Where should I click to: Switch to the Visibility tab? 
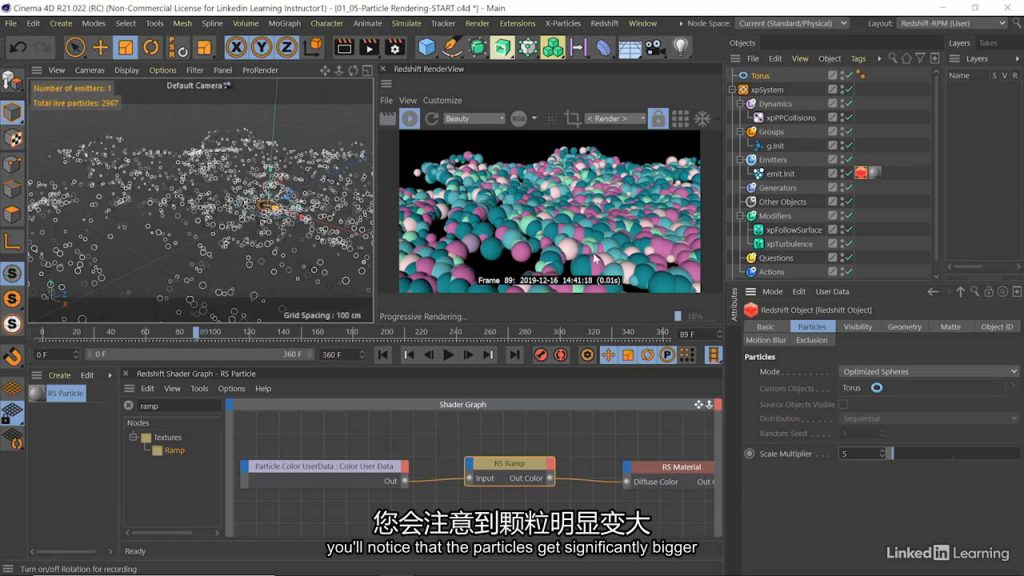click(x=857, y=327)
